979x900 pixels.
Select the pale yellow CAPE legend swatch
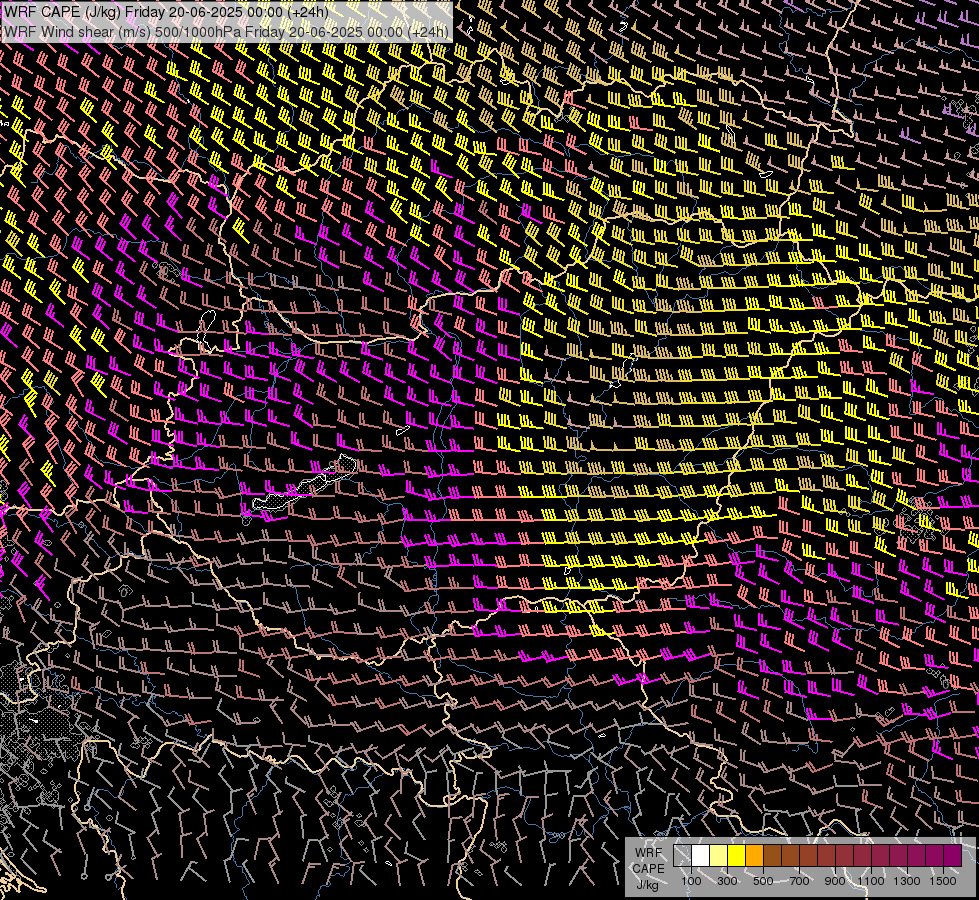719,856
